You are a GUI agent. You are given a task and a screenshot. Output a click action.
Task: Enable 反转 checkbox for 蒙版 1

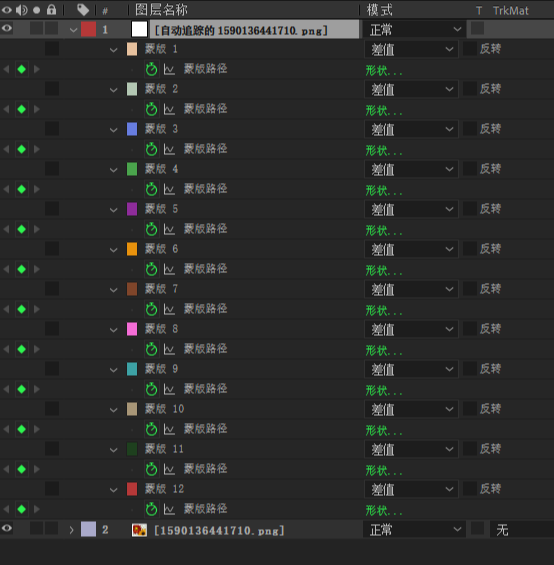pyautogui.click(x=470, y=49)
